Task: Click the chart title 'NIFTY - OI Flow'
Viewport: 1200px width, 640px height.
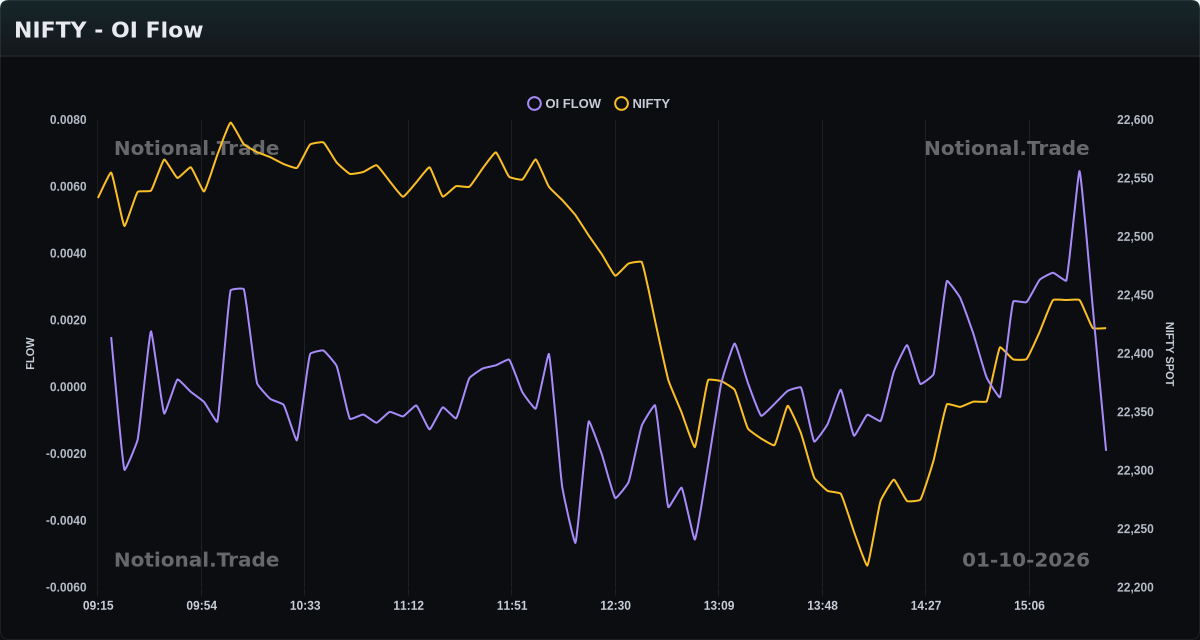Action: (x=109, y=30)
